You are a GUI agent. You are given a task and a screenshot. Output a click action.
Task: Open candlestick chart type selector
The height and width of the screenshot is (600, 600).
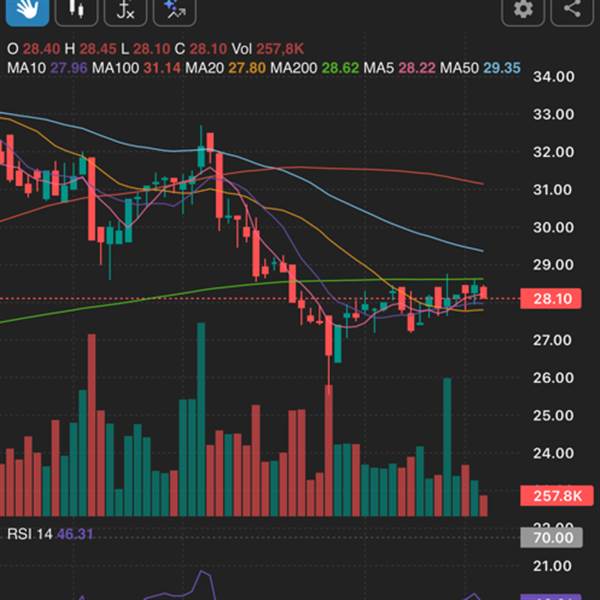tap(77, 11)
